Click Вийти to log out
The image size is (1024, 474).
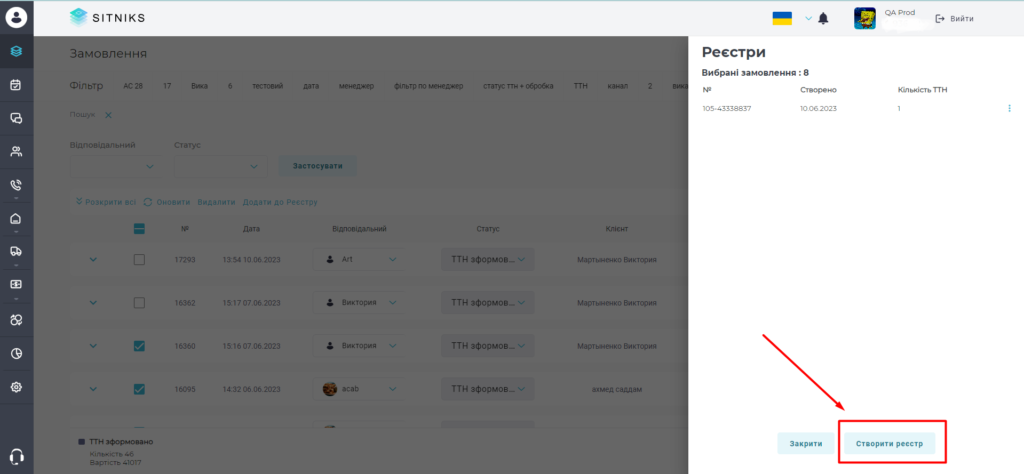click(954, 18)
